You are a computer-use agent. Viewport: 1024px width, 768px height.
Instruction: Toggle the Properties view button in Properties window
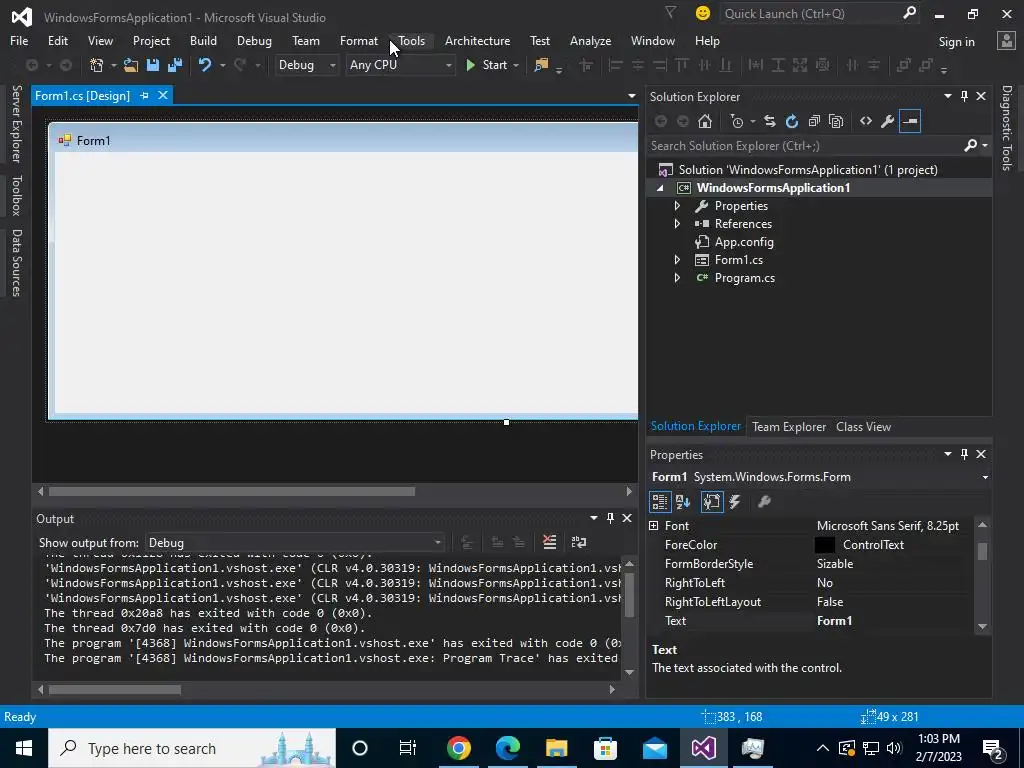coord(712,502)
